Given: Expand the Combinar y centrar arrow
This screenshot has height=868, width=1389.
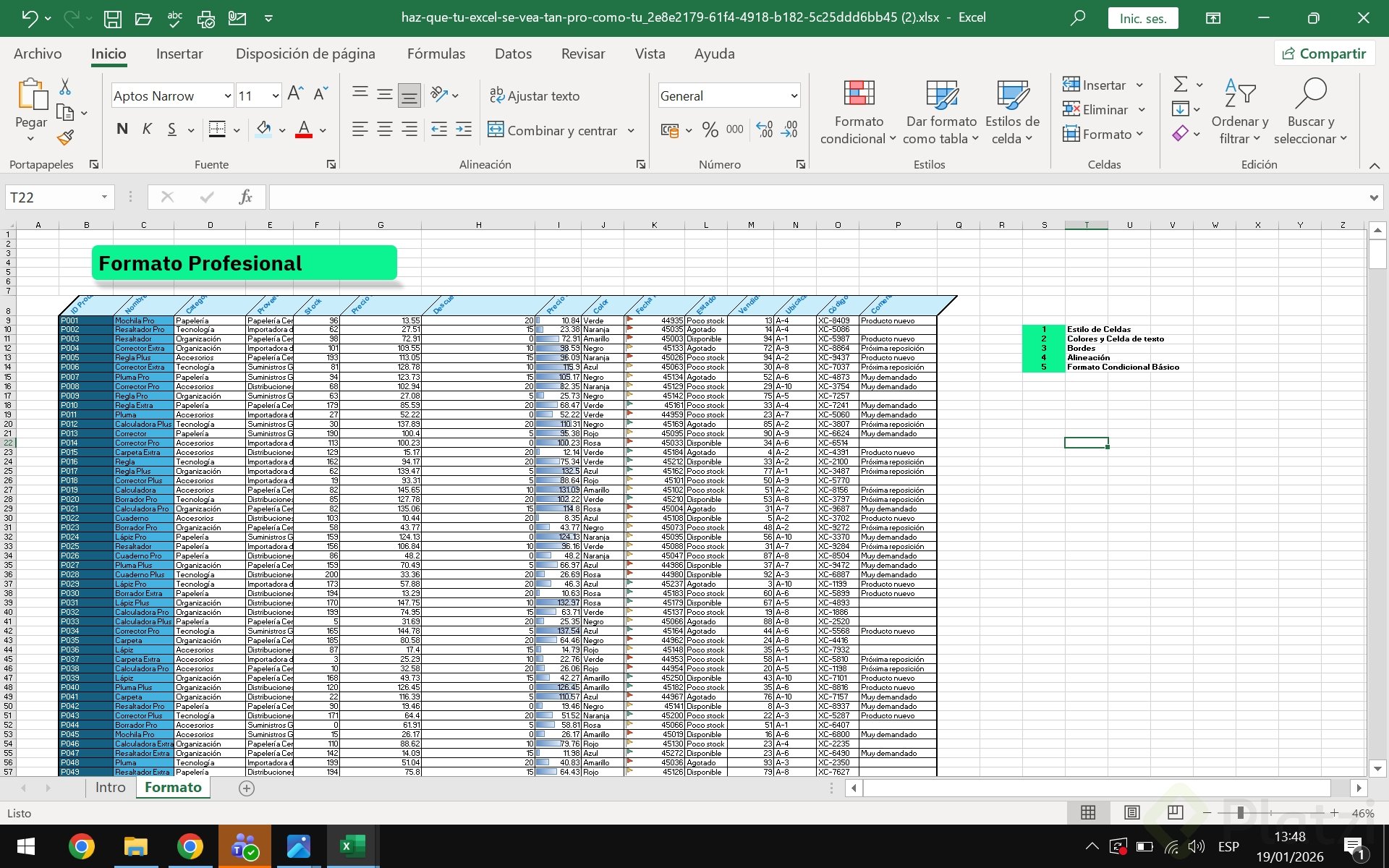Looking at the screenshot, I should [631, 131].
